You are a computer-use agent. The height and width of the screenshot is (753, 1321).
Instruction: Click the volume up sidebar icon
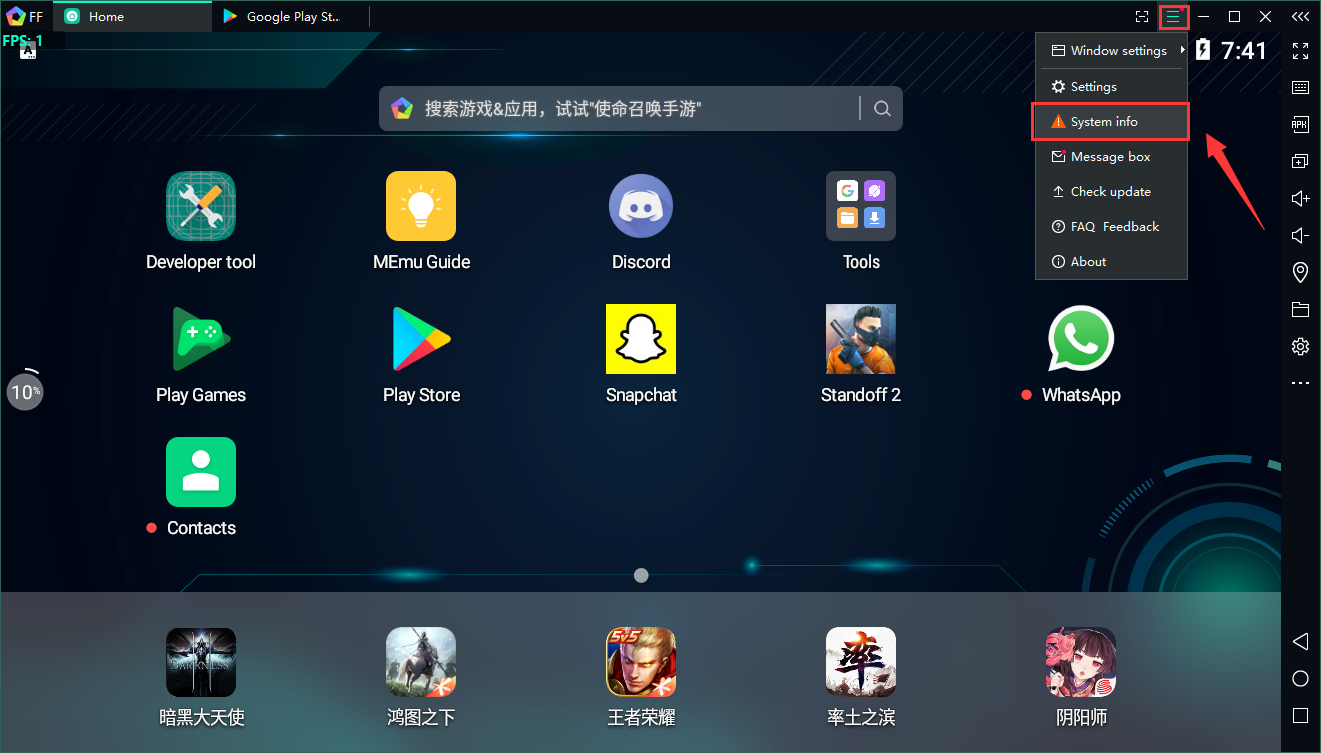click(x=1300, y=199)
